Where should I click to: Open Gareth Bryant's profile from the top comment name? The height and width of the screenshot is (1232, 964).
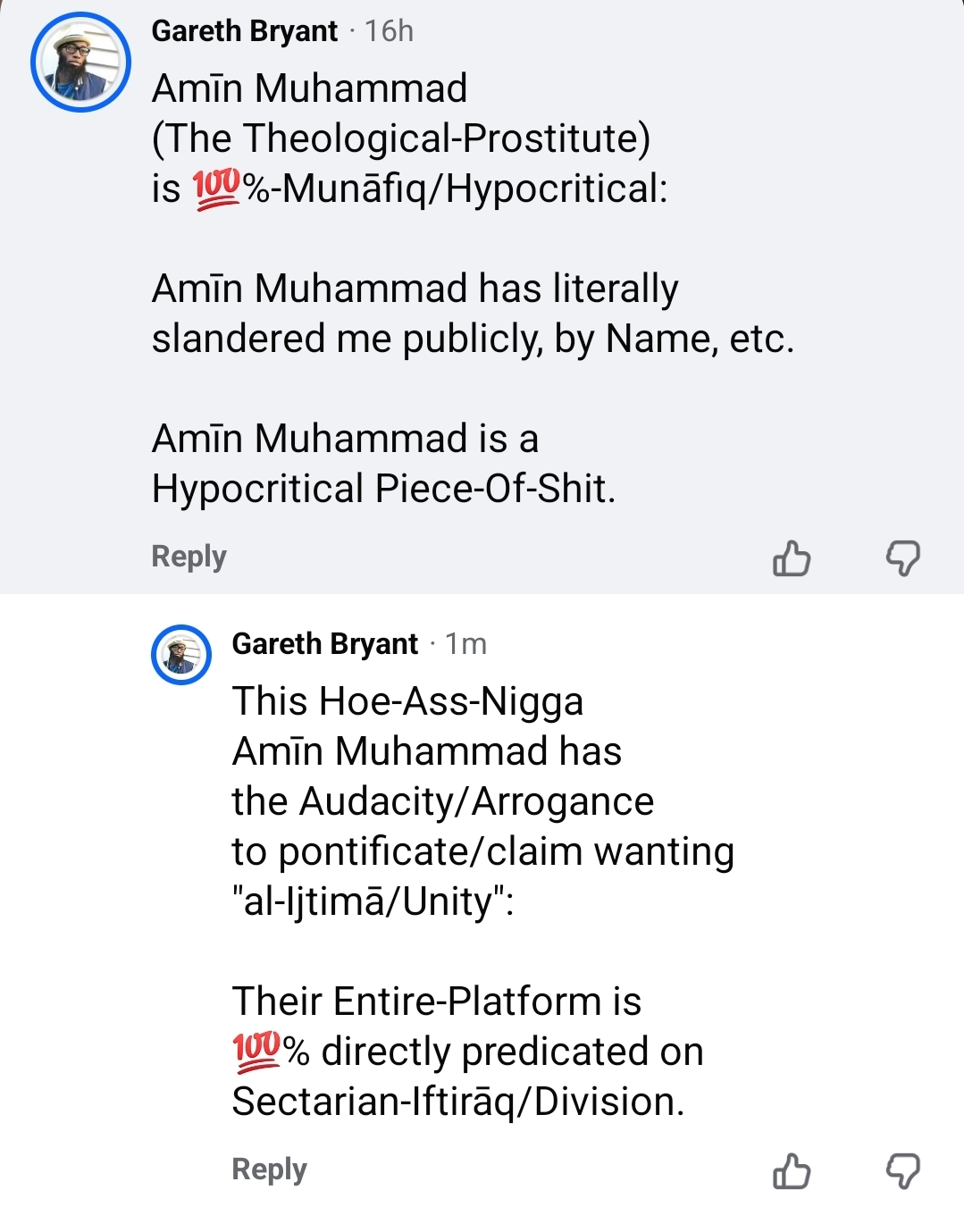click(x=247, y=31)
